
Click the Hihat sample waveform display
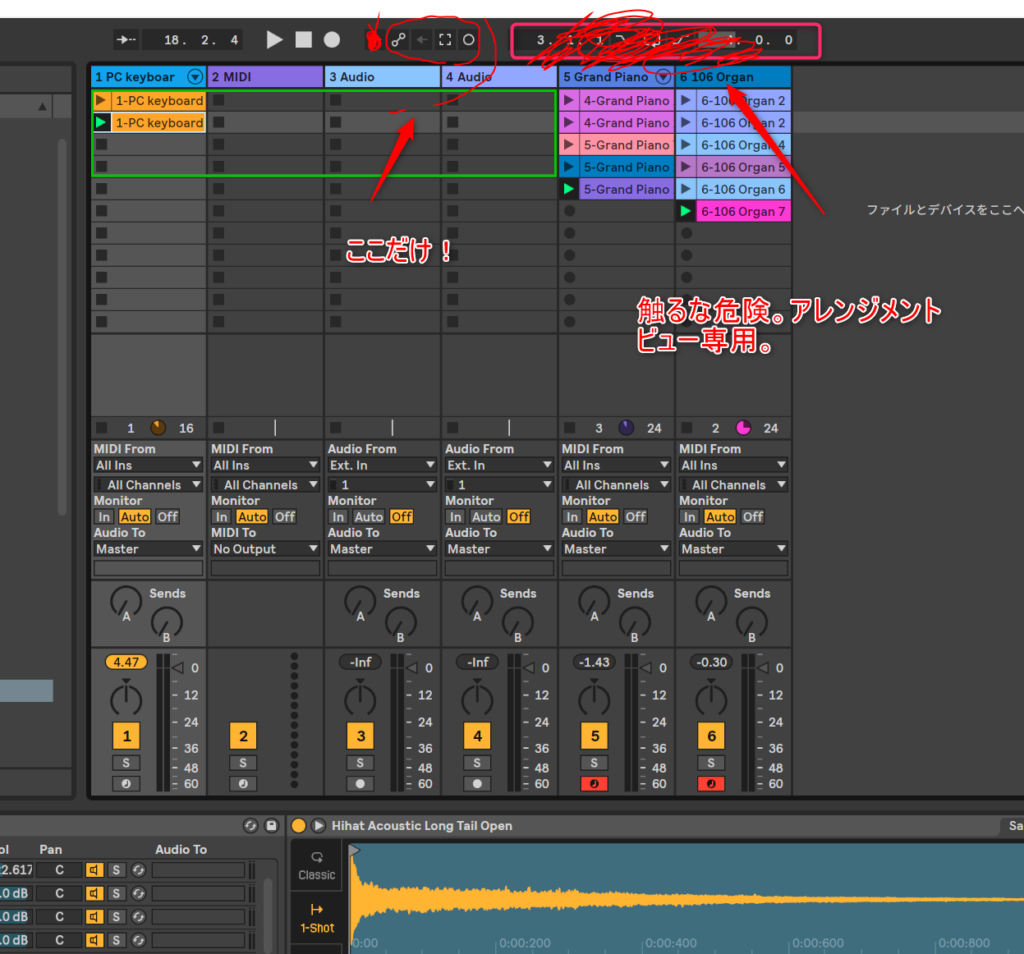click(x=680, y=895)
